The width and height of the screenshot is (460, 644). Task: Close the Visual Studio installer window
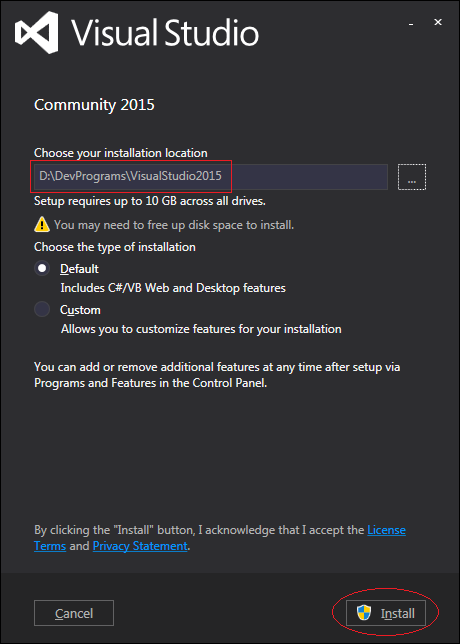(438, 22)
